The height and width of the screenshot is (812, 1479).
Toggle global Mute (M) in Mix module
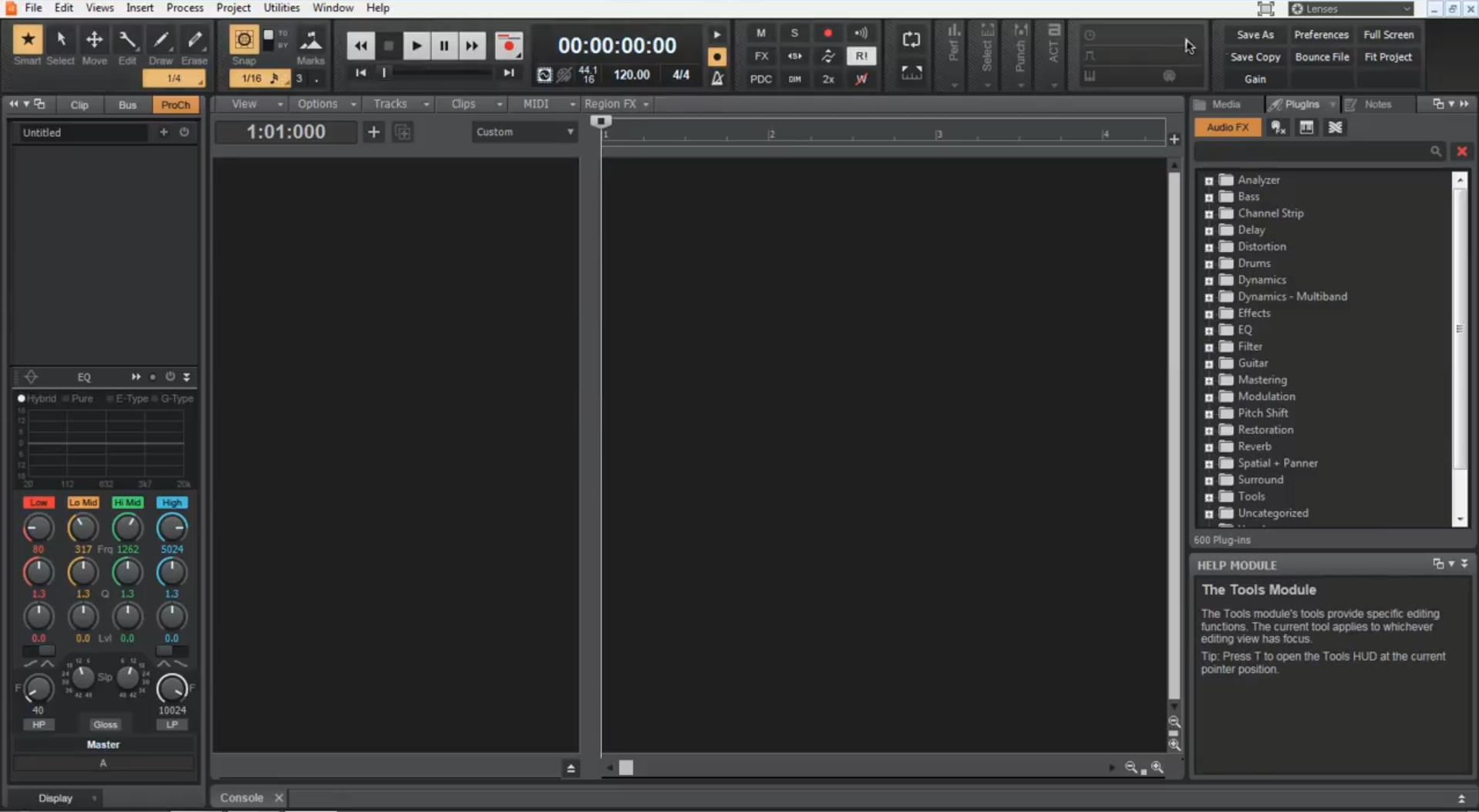coord(761,33)
